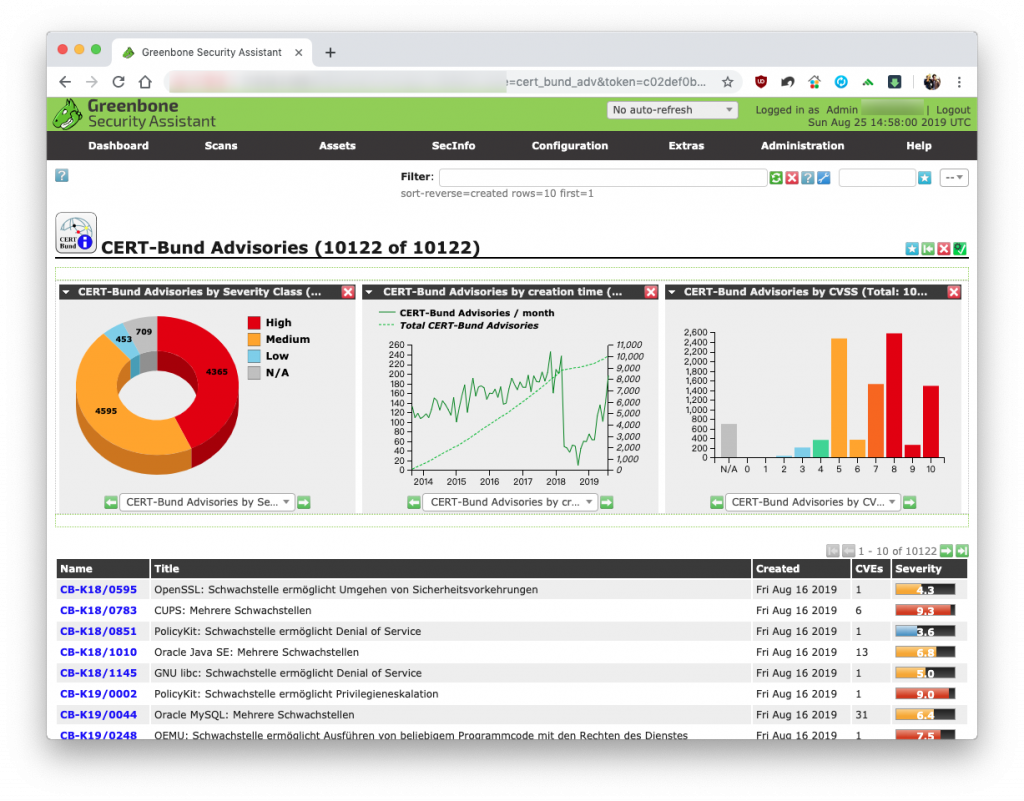Open creation time panel menu triangle
The height and width of the screenshot is (801, 1024).
coord(369,292)
